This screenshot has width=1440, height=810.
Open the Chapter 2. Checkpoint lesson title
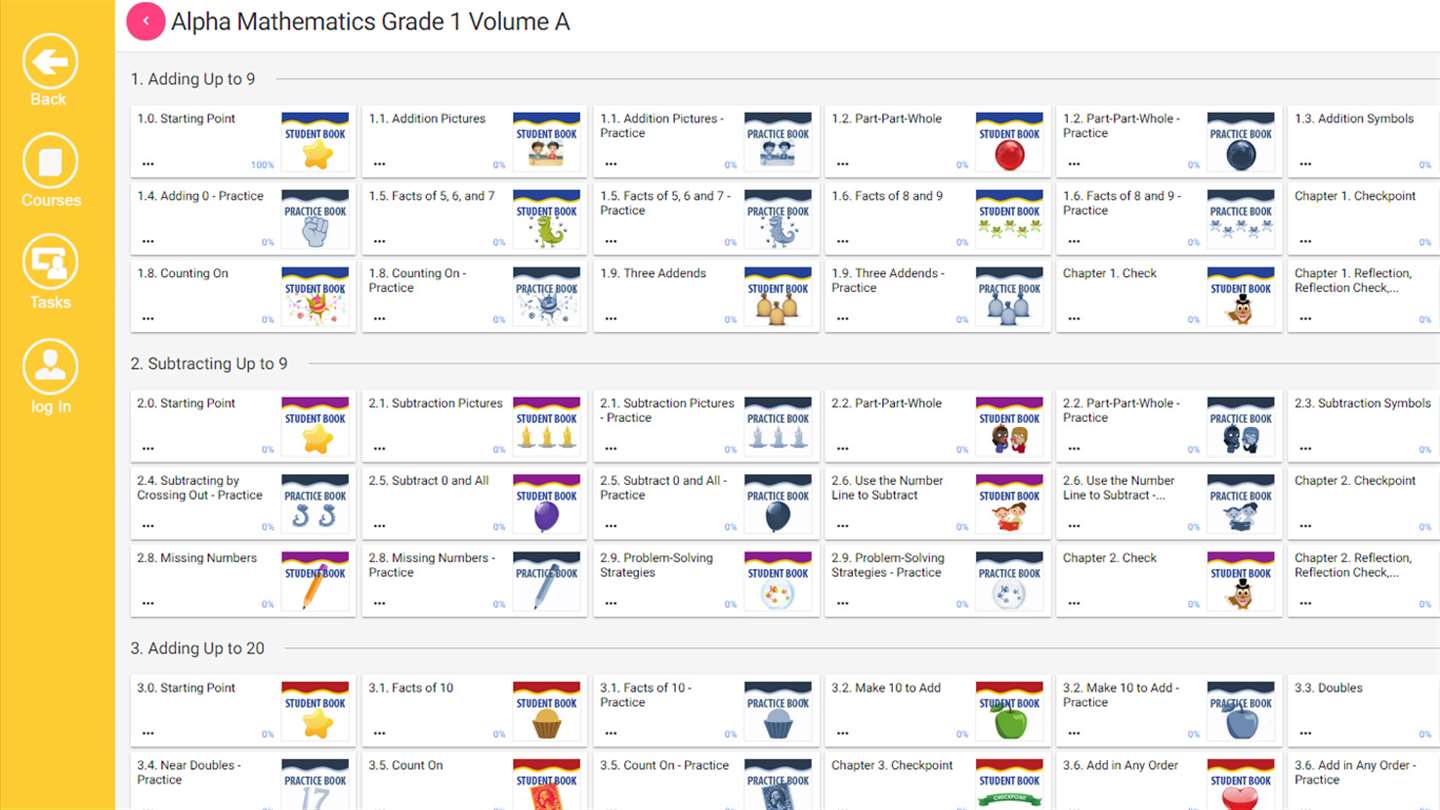coord(1355,481)
